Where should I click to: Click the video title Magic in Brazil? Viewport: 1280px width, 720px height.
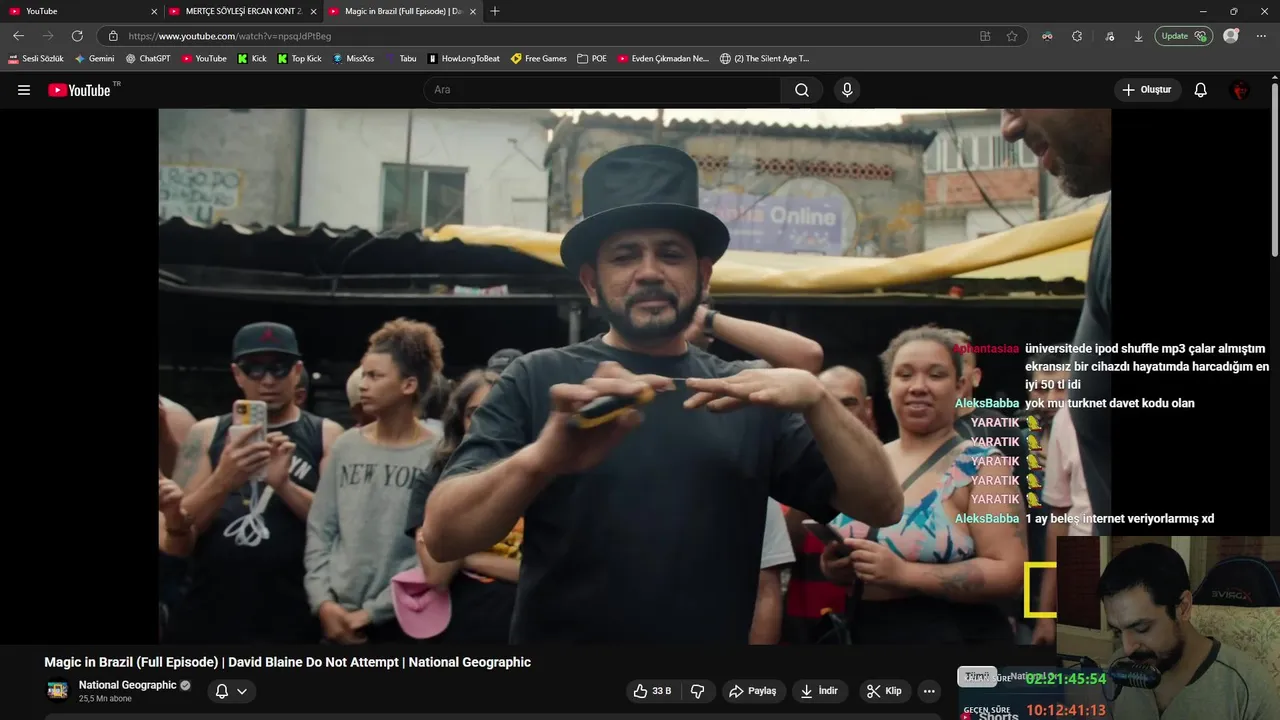pyautogui.click(x=287, y=662)
